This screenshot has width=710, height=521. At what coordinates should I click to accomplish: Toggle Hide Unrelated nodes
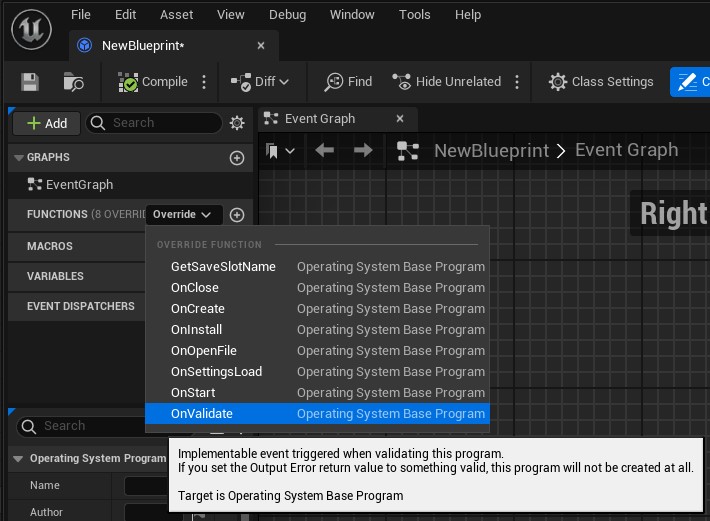tap(446, 82)
